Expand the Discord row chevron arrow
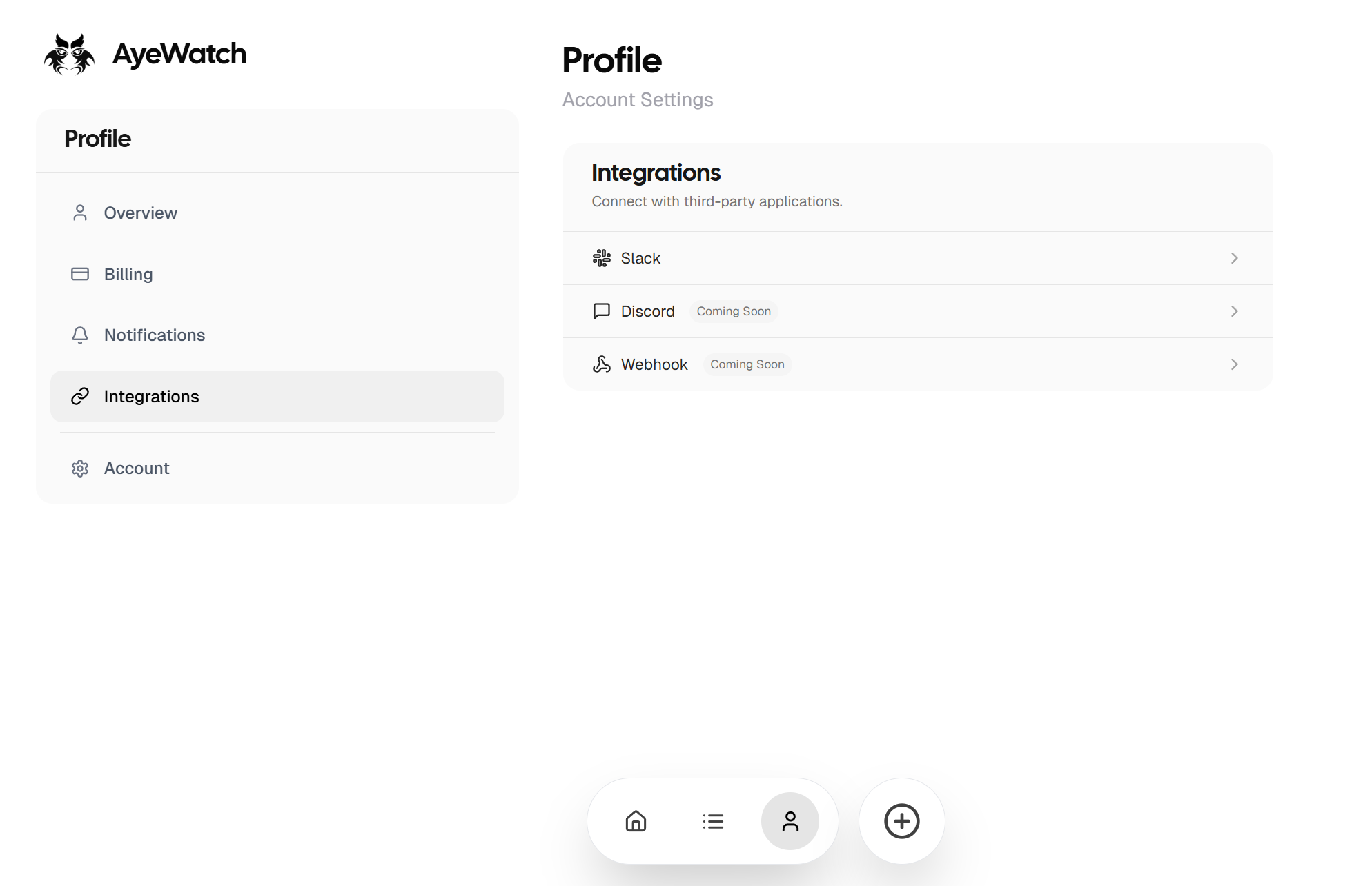The image size is (1372, 886). pos(1235,311)
